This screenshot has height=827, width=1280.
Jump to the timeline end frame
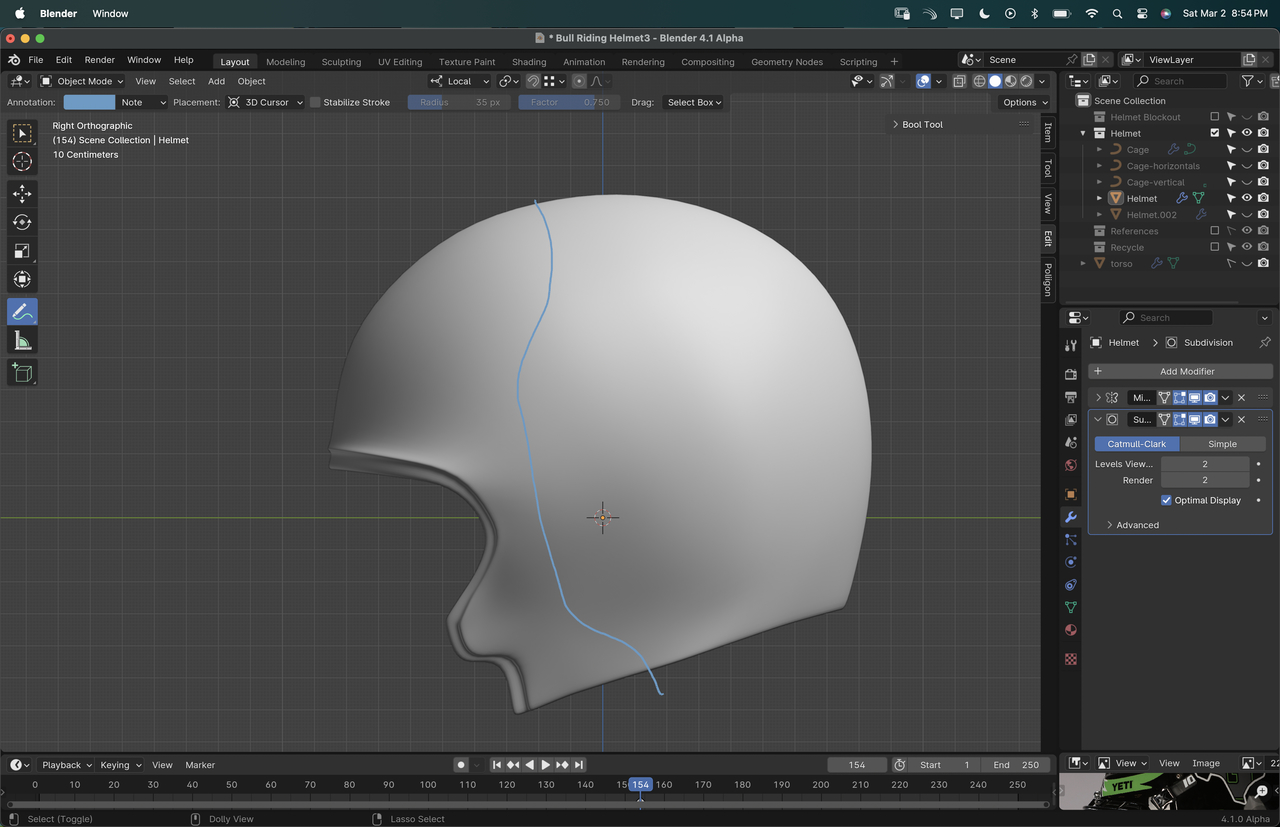tap(579, 765)
